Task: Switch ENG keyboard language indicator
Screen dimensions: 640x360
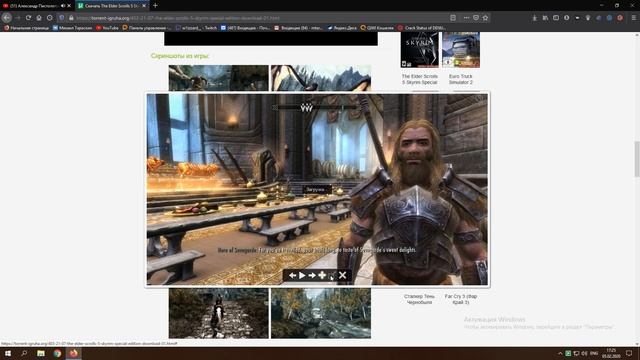Action: coord(594,353)
